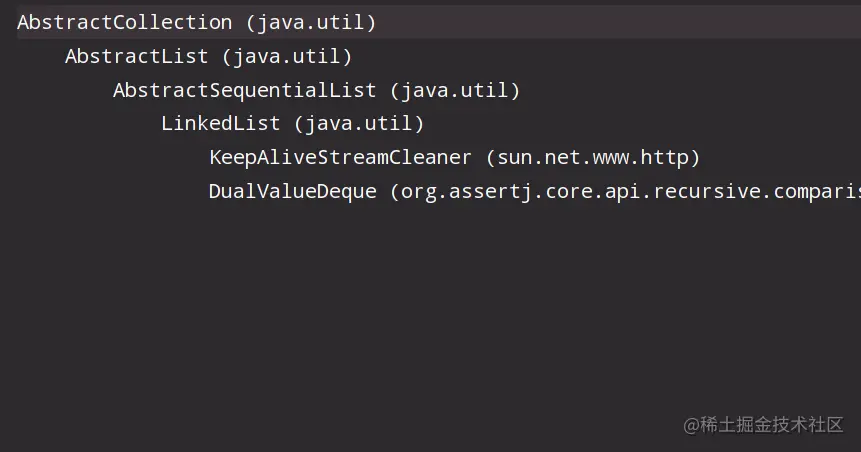Click the (sun.net.www.http) package label

tap(592, 158)
